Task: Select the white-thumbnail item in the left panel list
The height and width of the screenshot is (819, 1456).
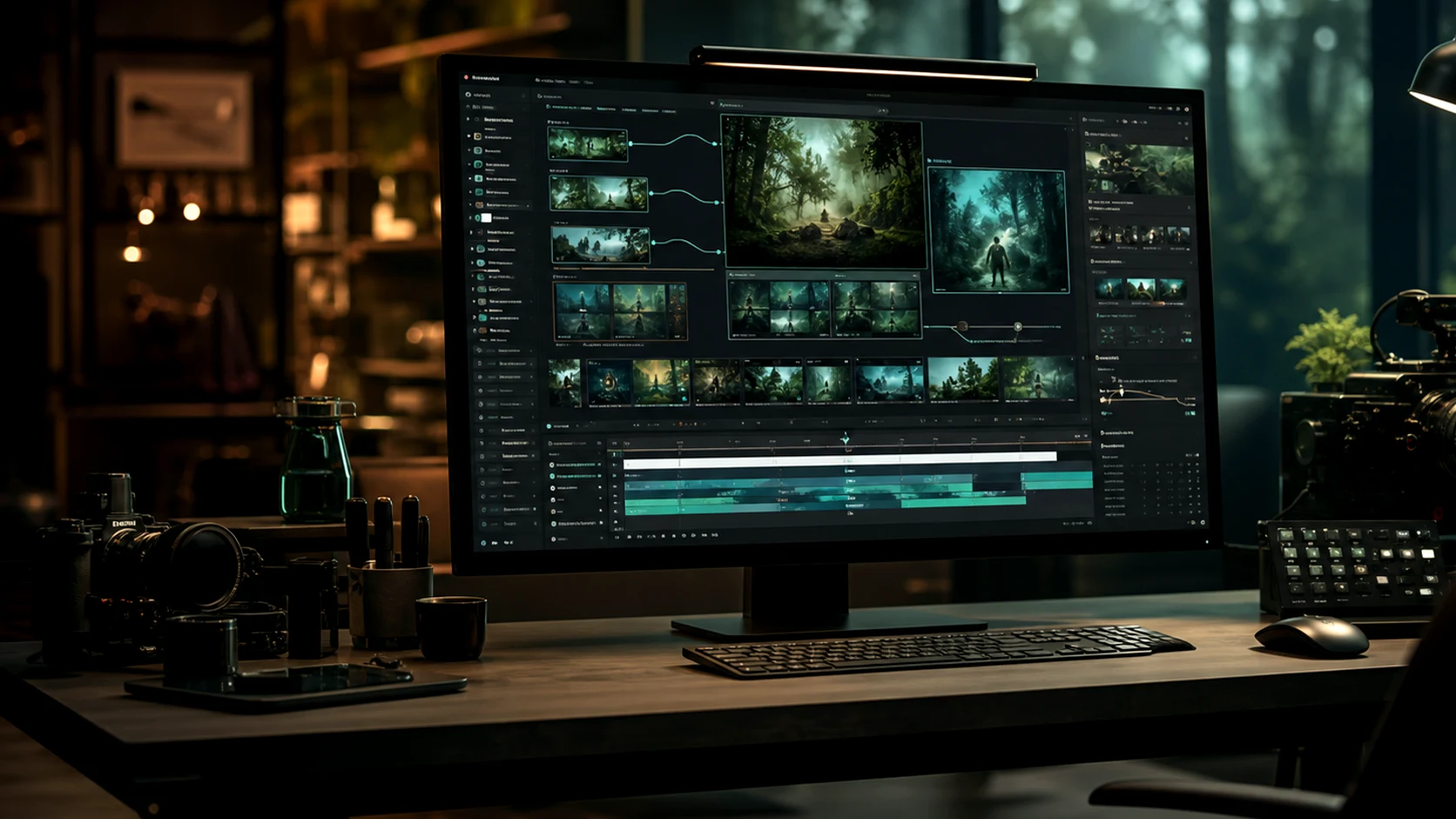Action: click(x=488, y=218)
